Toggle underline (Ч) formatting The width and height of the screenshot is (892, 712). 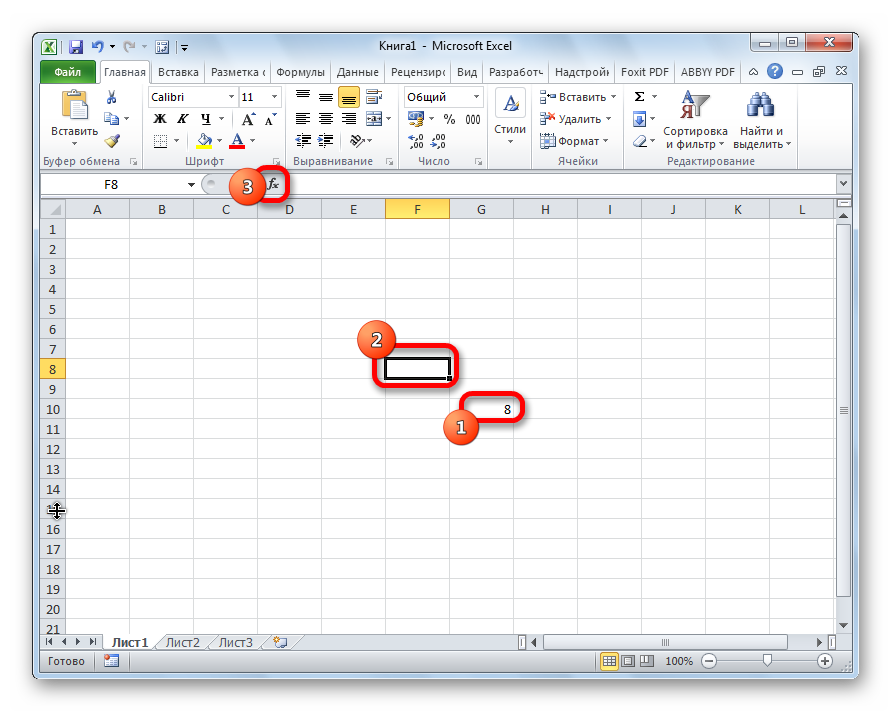point(205,119)
